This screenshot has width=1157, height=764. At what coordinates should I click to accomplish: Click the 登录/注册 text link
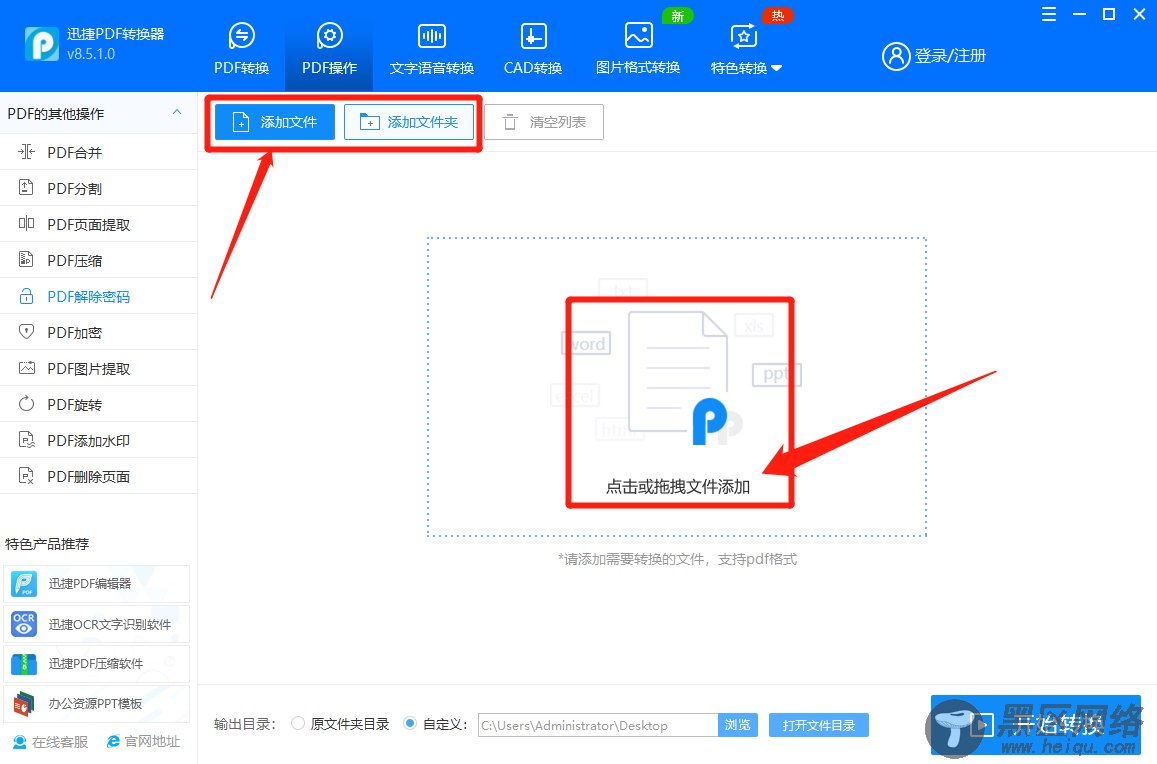(950, 56)
